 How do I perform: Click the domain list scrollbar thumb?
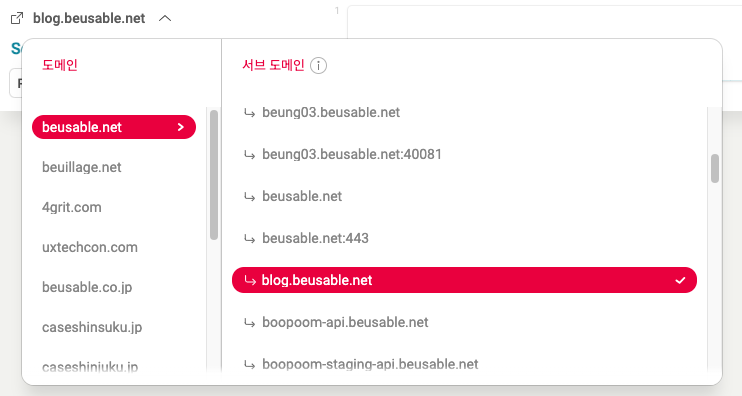[214, 175]
